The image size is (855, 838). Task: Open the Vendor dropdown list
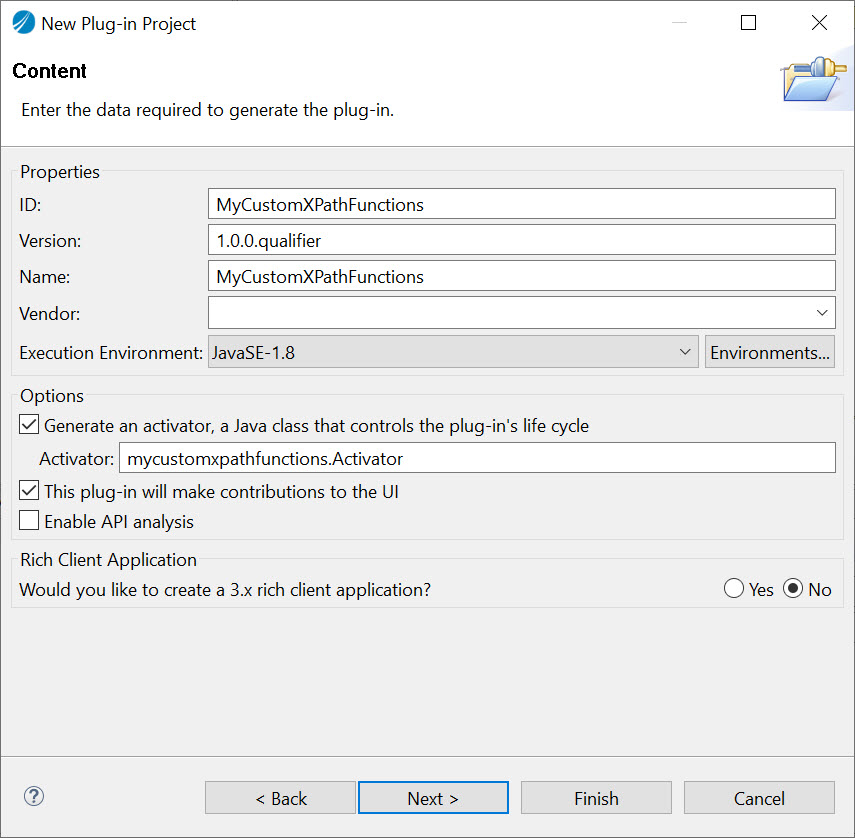click(822, 313)
